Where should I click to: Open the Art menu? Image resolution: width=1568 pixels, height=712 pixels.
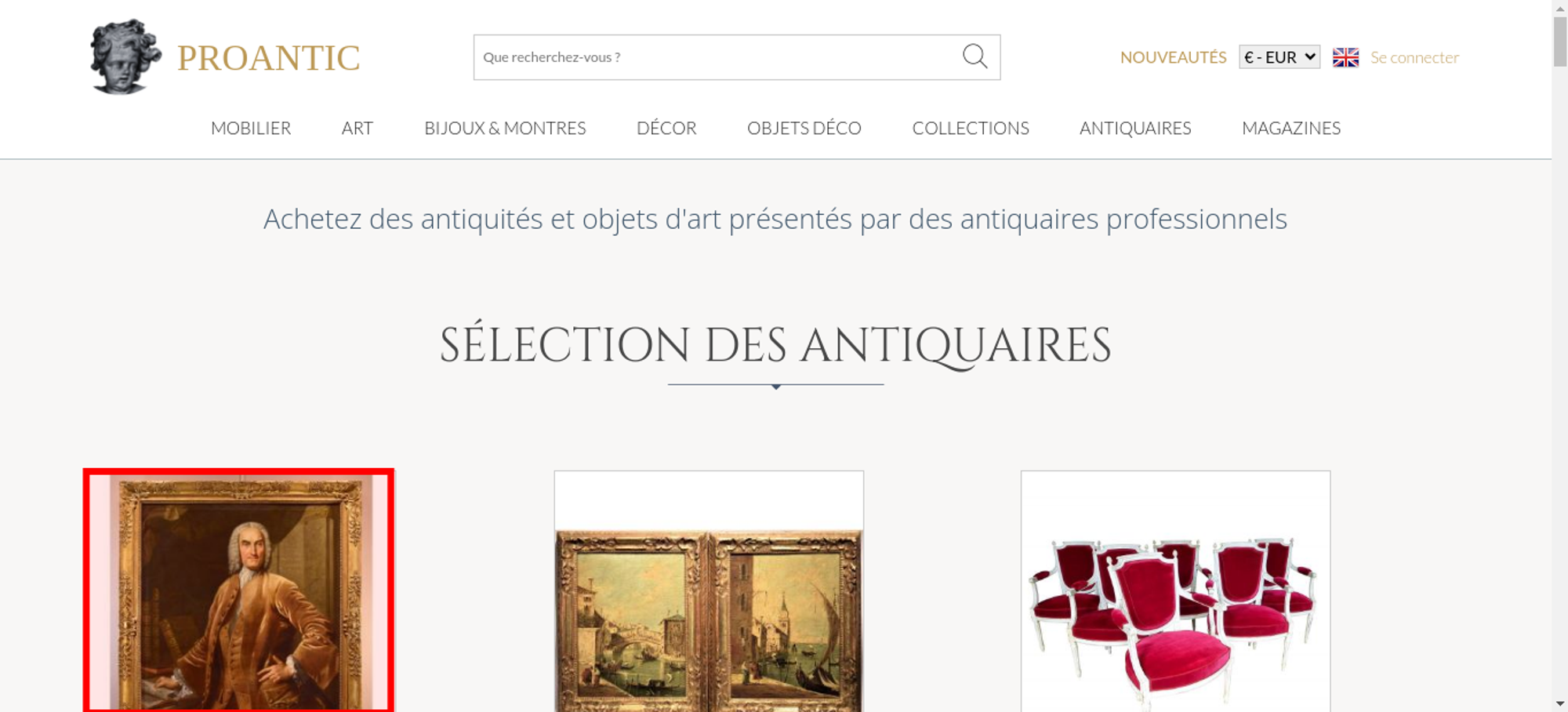358,128
